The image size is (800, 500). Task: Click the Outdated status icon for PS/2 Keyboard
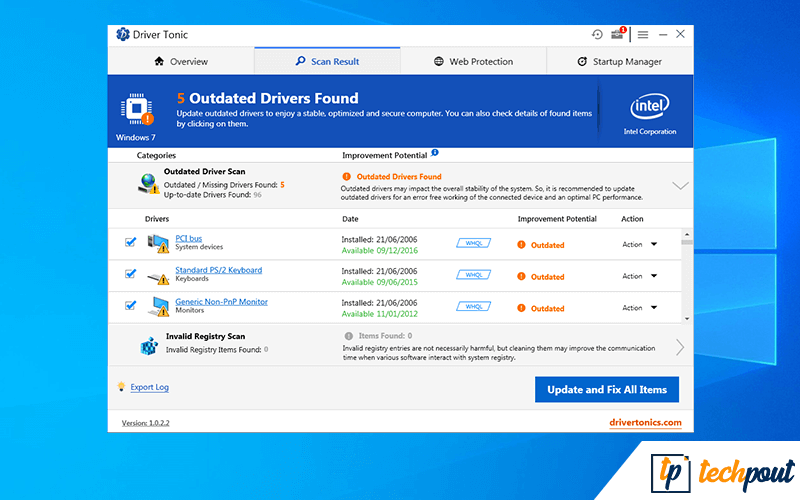point(521,276)
